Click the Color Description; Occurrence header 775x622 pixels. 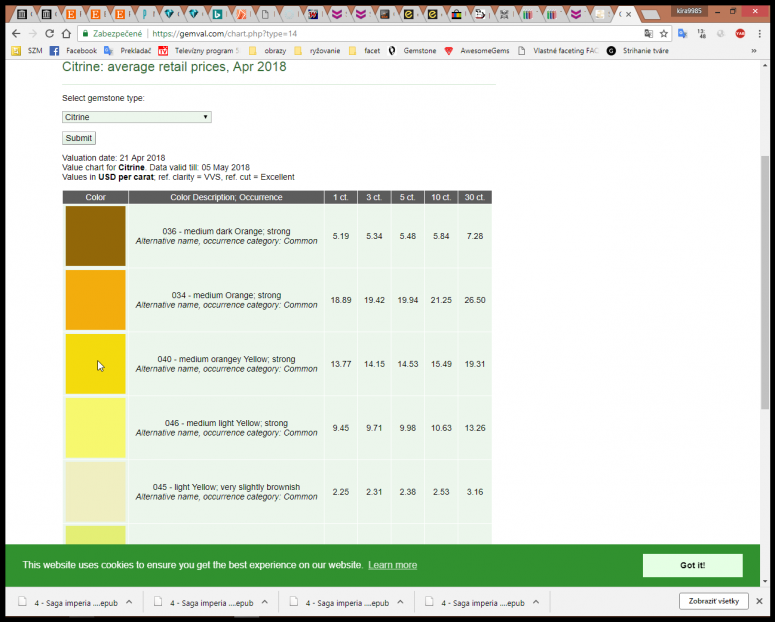[x=226, y=197]
